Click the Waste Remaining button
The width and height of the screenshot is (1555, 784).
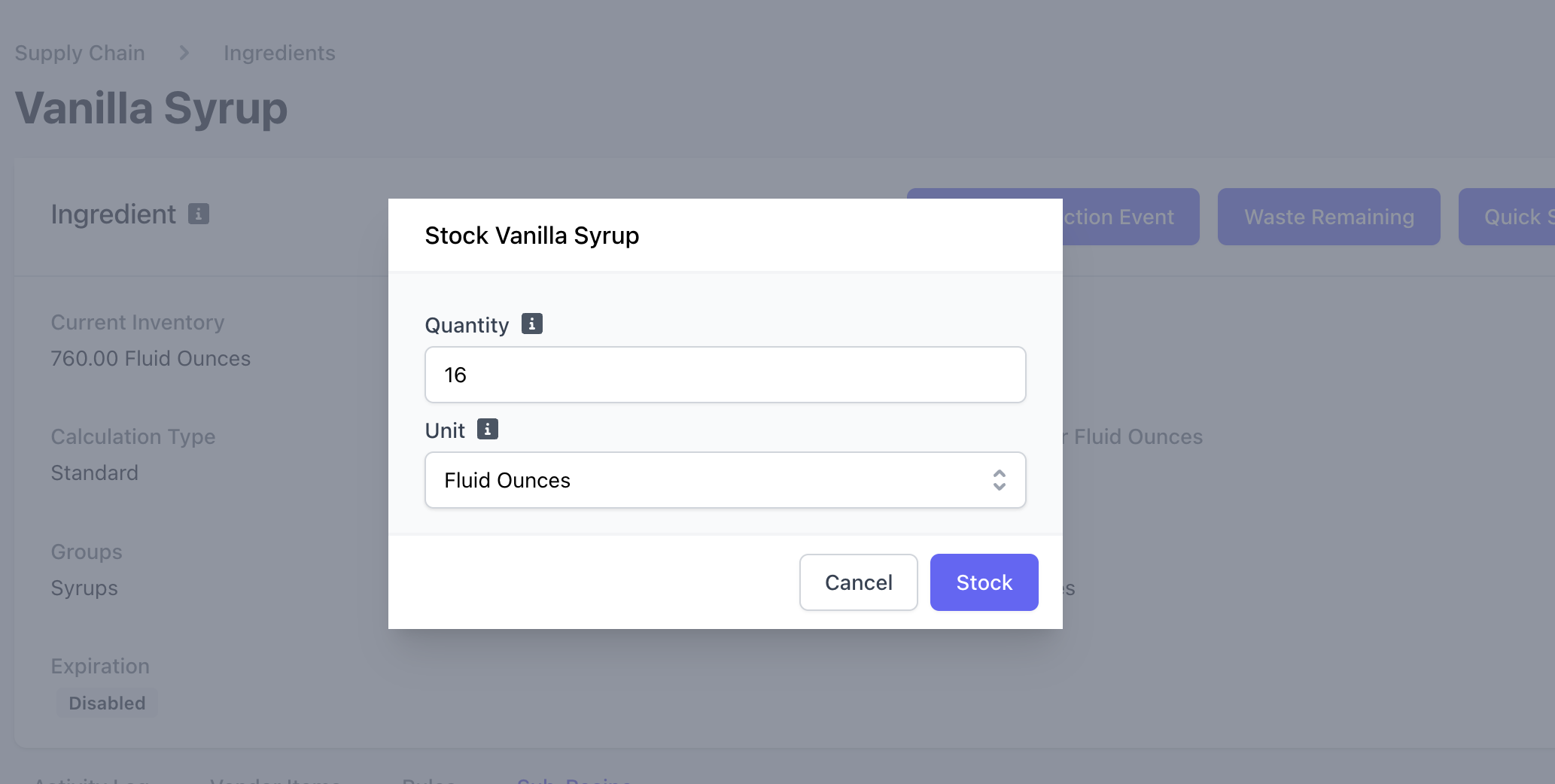[x=1328, y=217]
